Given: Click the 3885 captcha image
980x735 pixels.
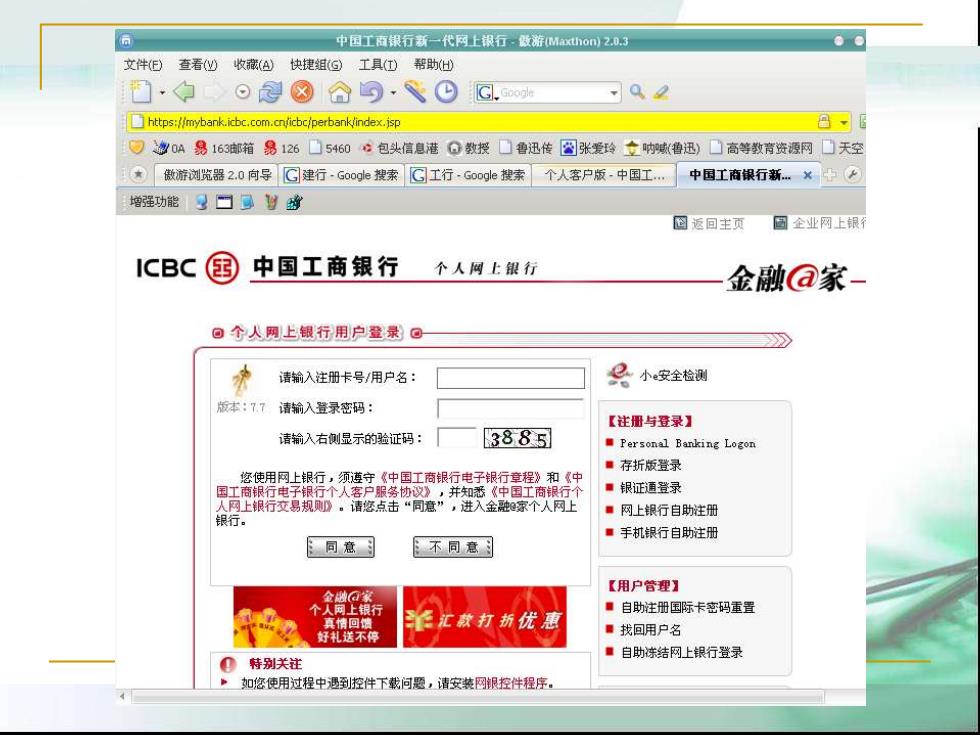Looking at the screenshot, I should tap(518, 438).
